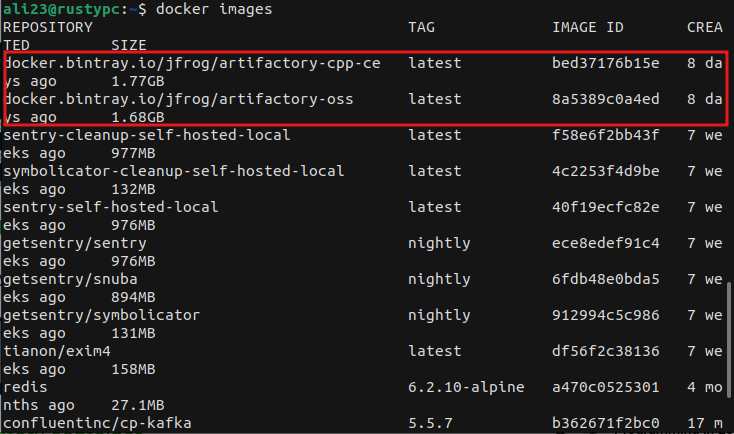734x434 pixels.
Task: Click the 6.2.10-alpine tag
Action: (466, 388)
